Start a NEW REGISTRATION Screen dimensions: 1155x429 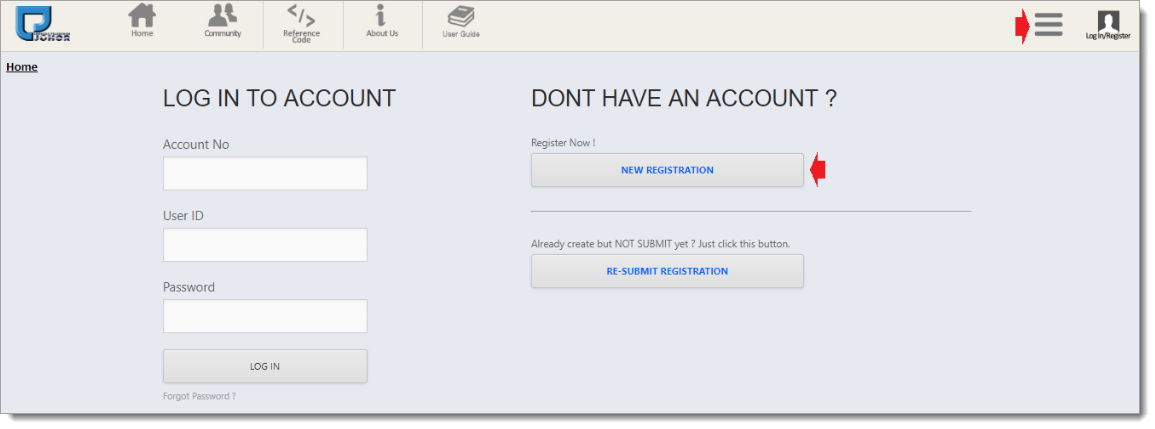(x=667, y=170)
